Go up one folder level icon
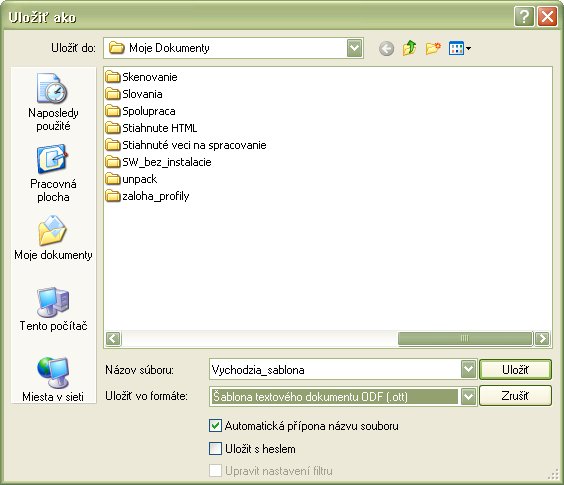Image resolution: width=564 pixels, height=485 pixels. (410, 48)
